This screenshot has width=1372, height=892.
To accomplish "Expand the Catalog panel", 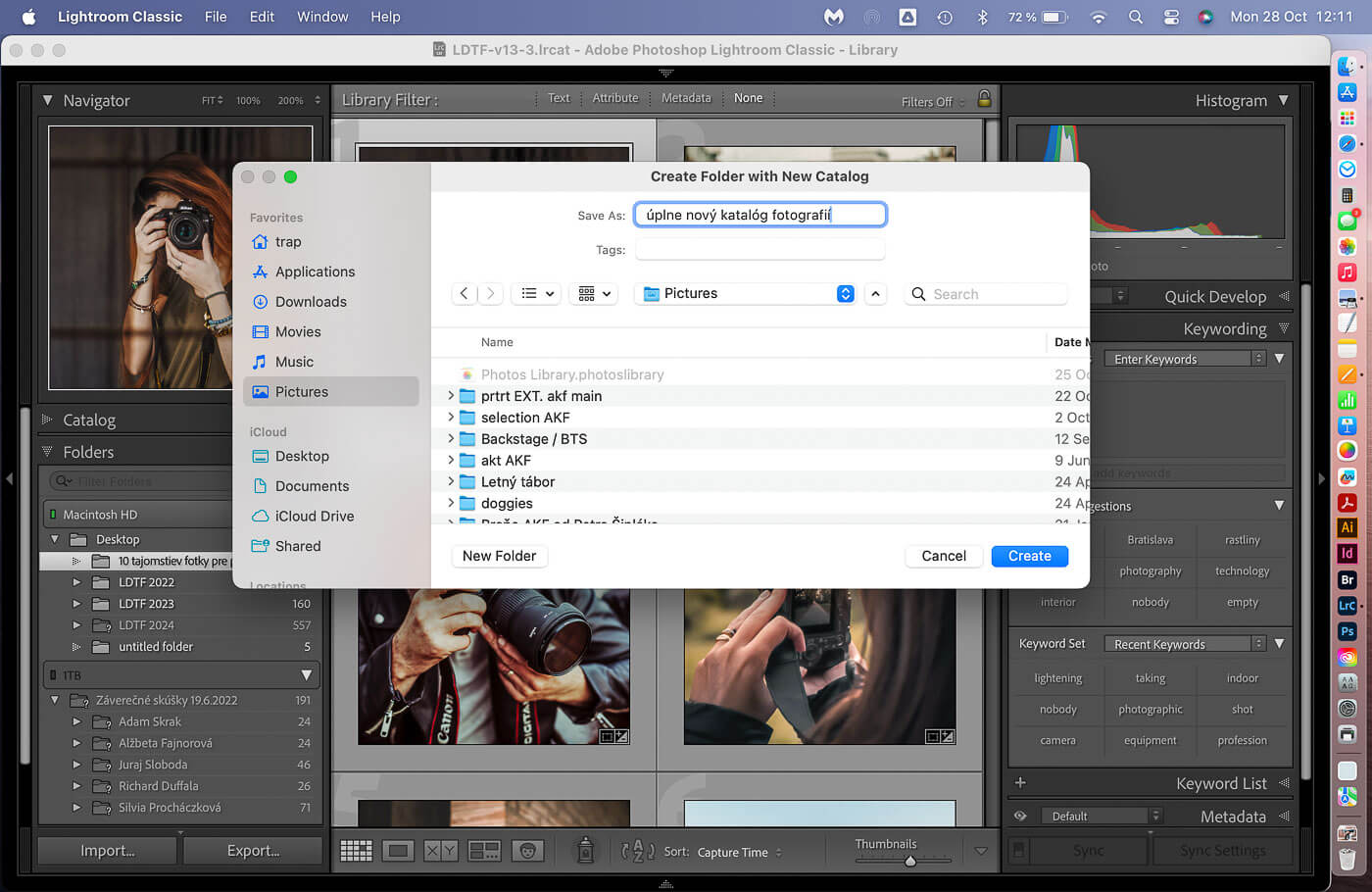I will [x=46, y=420].
